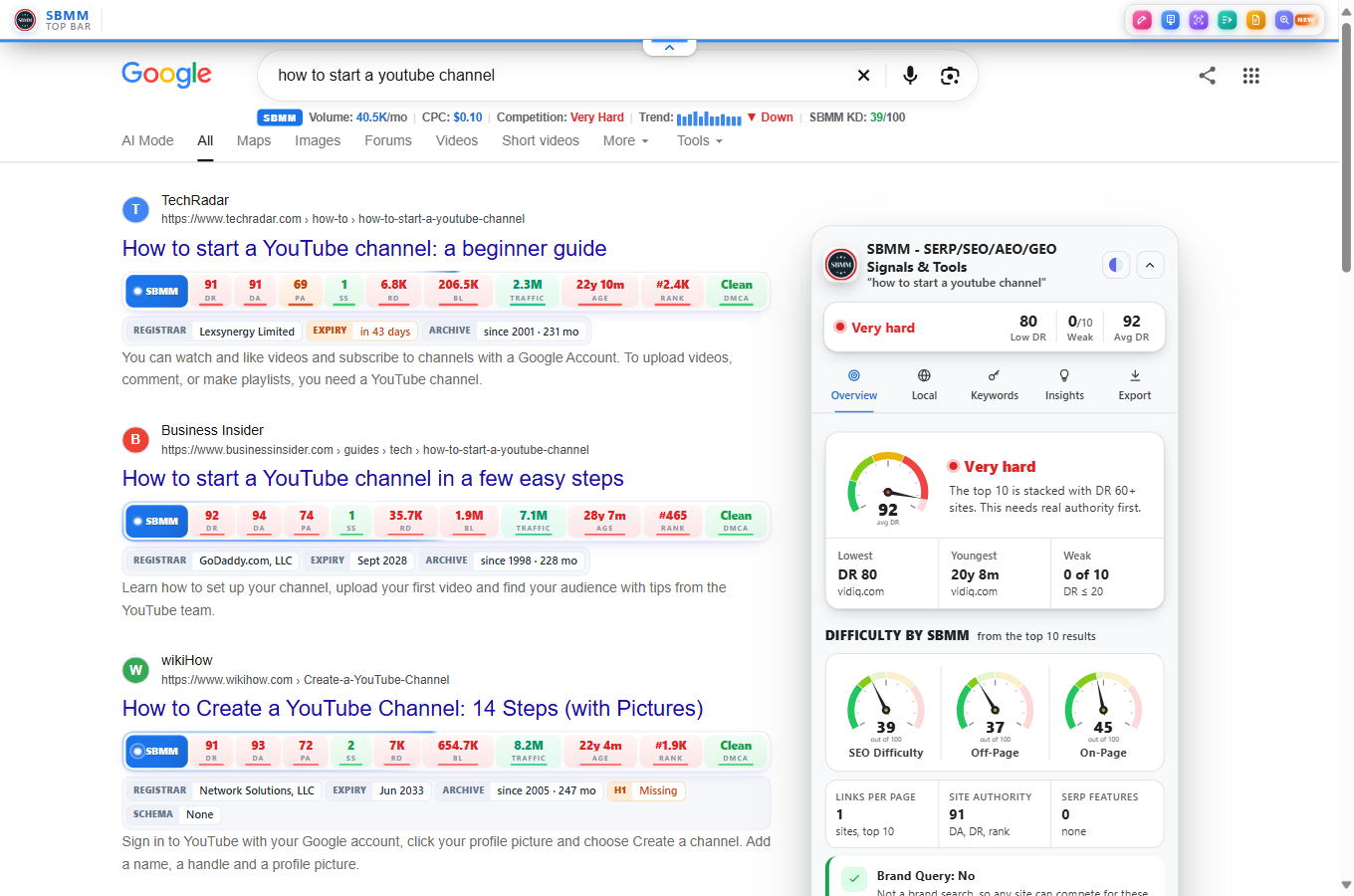1354x896 pixels.
Task: Expand the More search filter dropdown
Action: pyautogui.click(x=625, y=140)
